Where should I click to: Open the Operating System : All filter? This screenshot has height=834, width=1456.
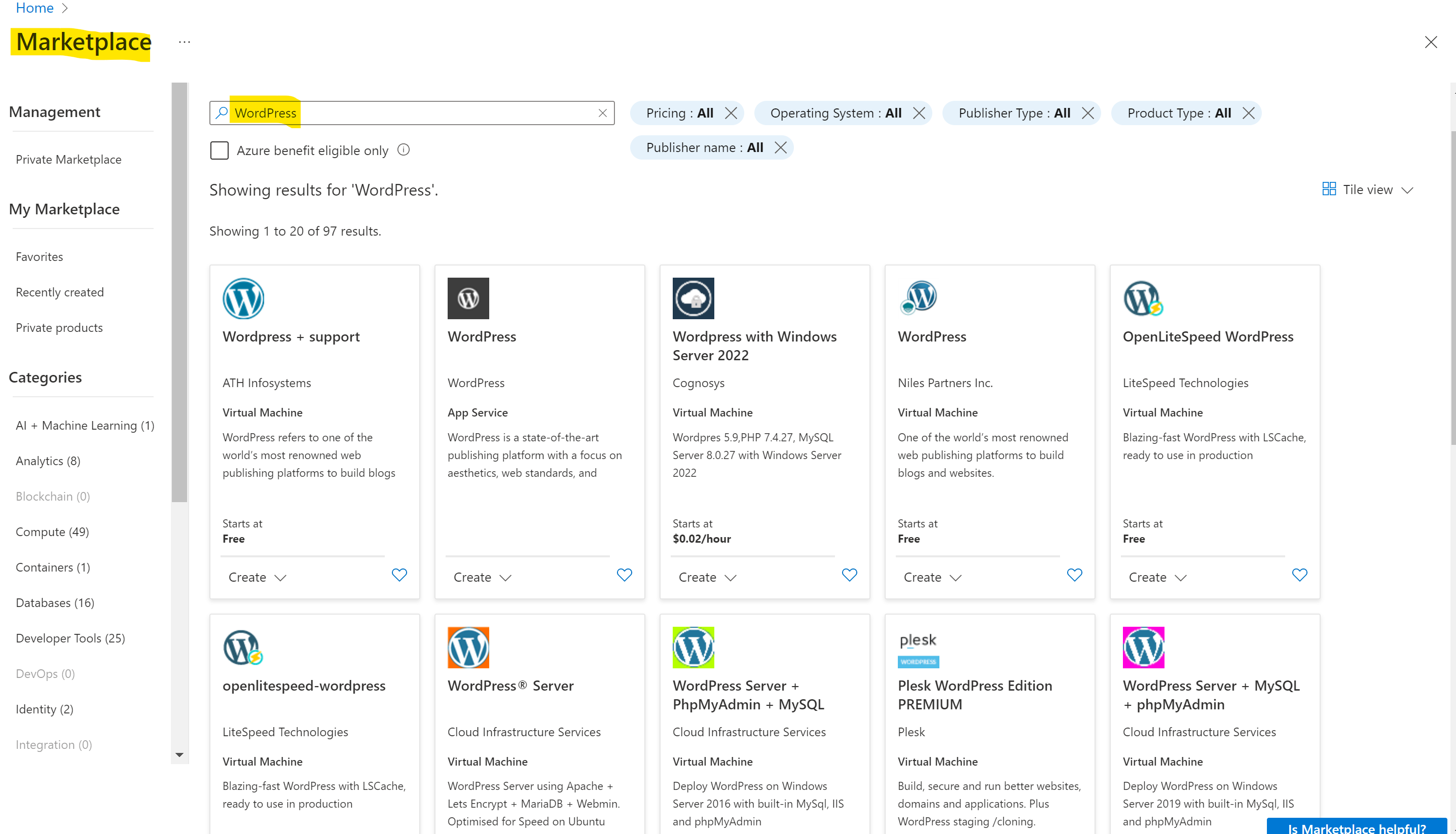click(836, 113)
